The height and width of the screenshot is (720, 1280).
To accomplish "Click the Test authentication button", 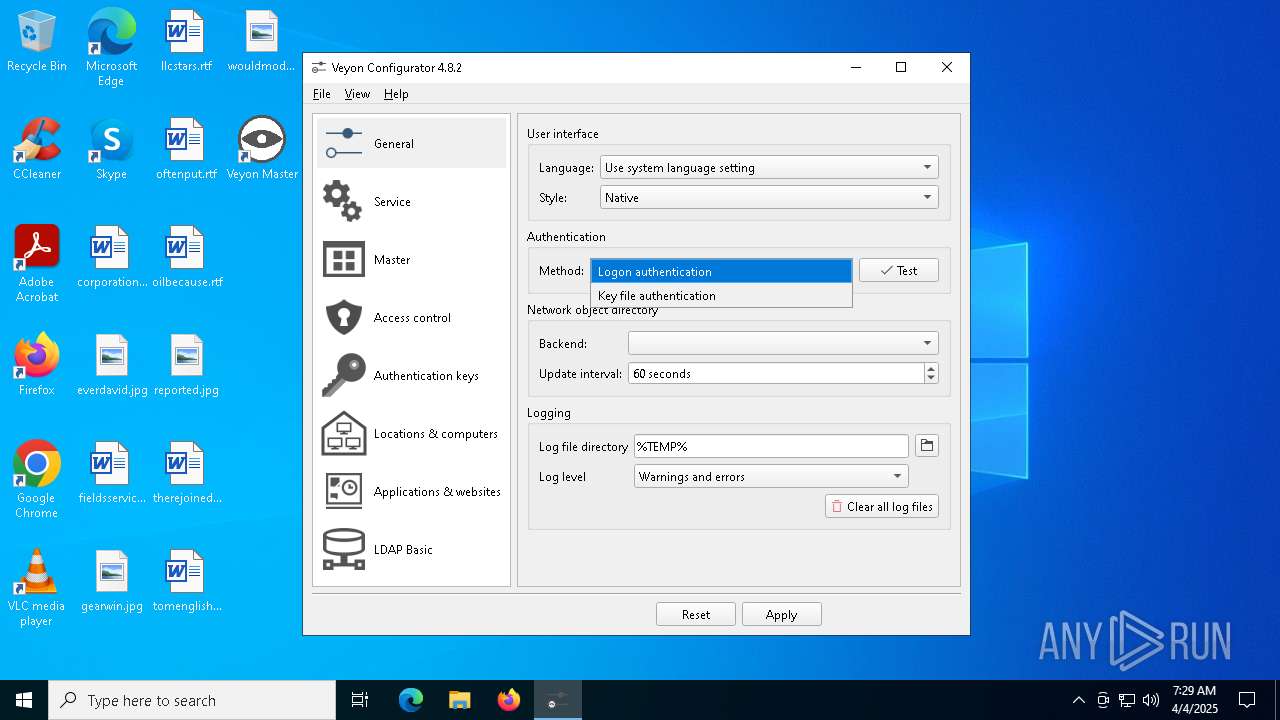I will (899, 270).
